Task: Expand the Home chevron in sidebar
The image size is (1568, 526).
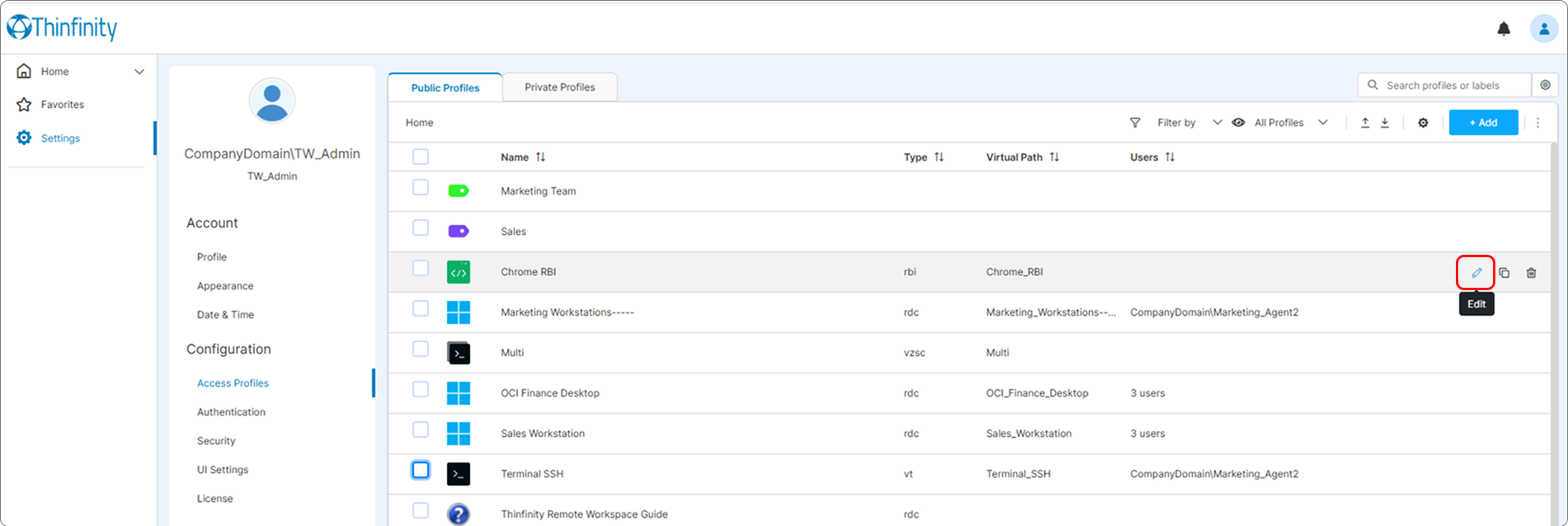Action: 139,72
